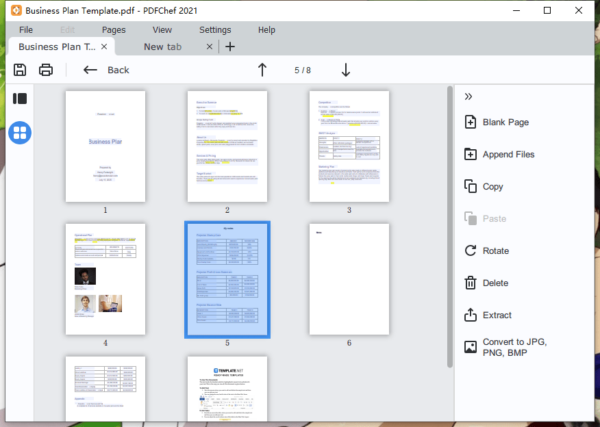
Task: Collapse the right panel with double chevron
Action: click(x=468, y=96)
